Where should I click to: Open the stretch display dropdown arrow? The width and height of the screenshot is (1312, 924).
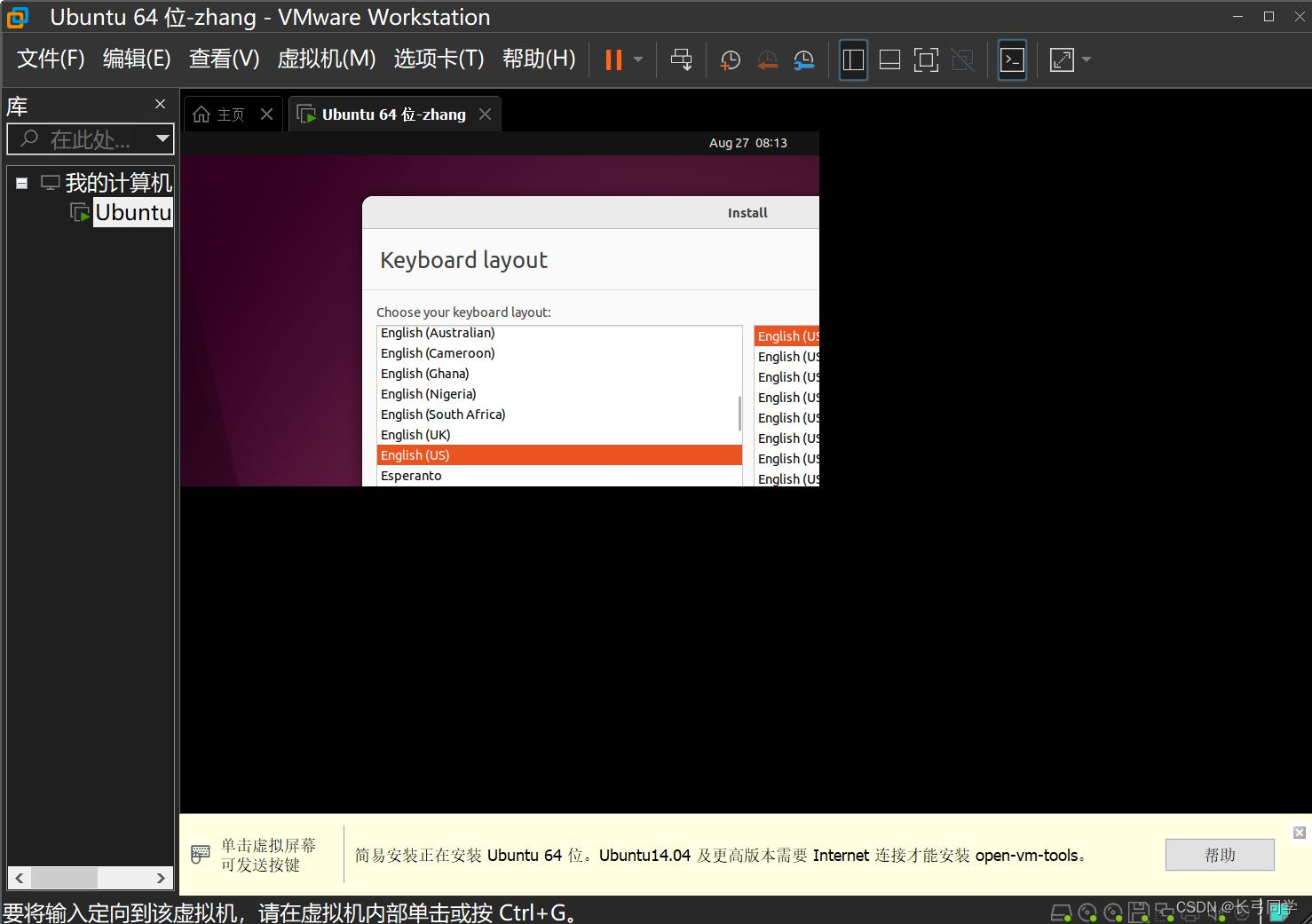[1087, 59]
